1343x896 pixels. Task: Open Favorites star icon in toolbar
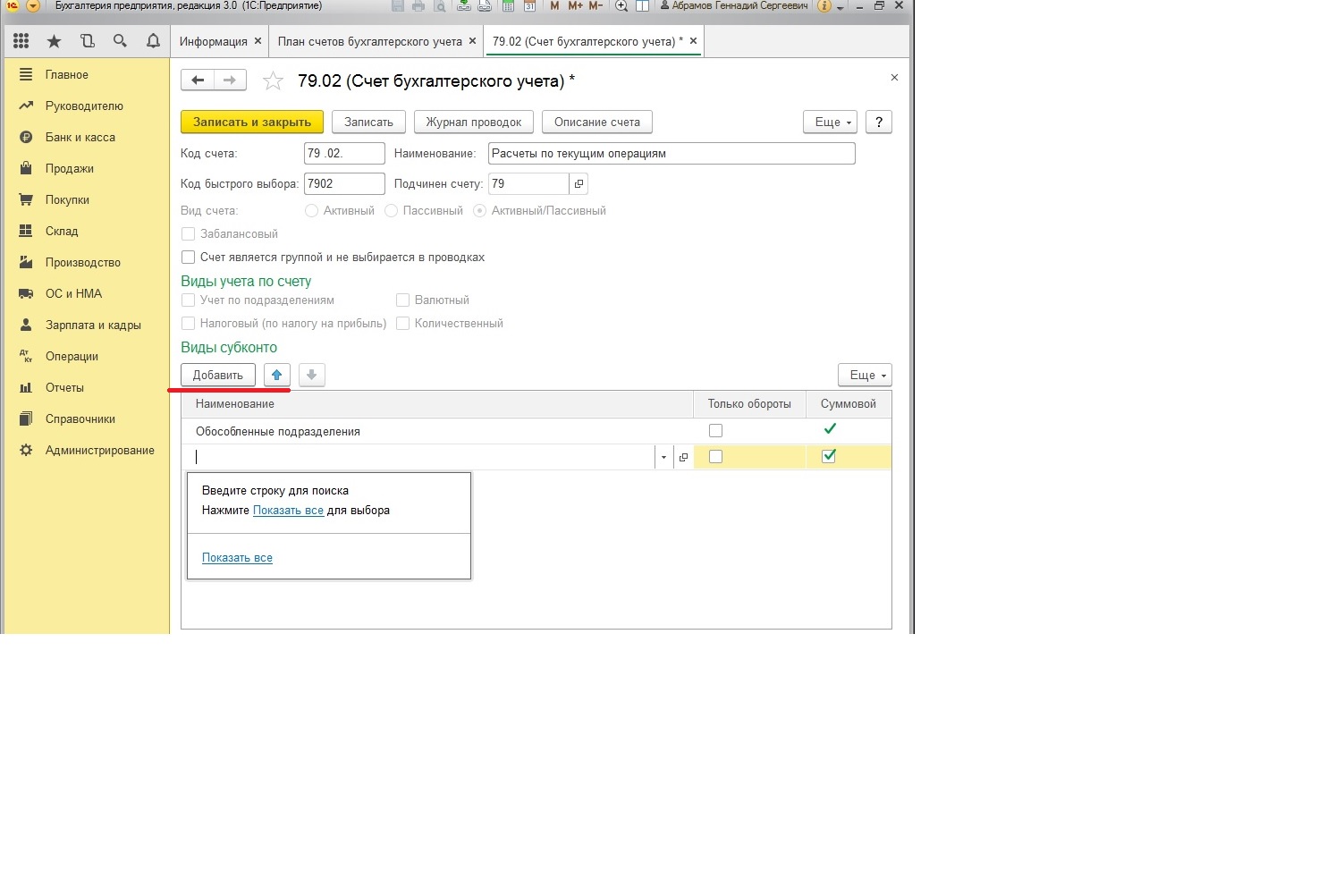55,41
